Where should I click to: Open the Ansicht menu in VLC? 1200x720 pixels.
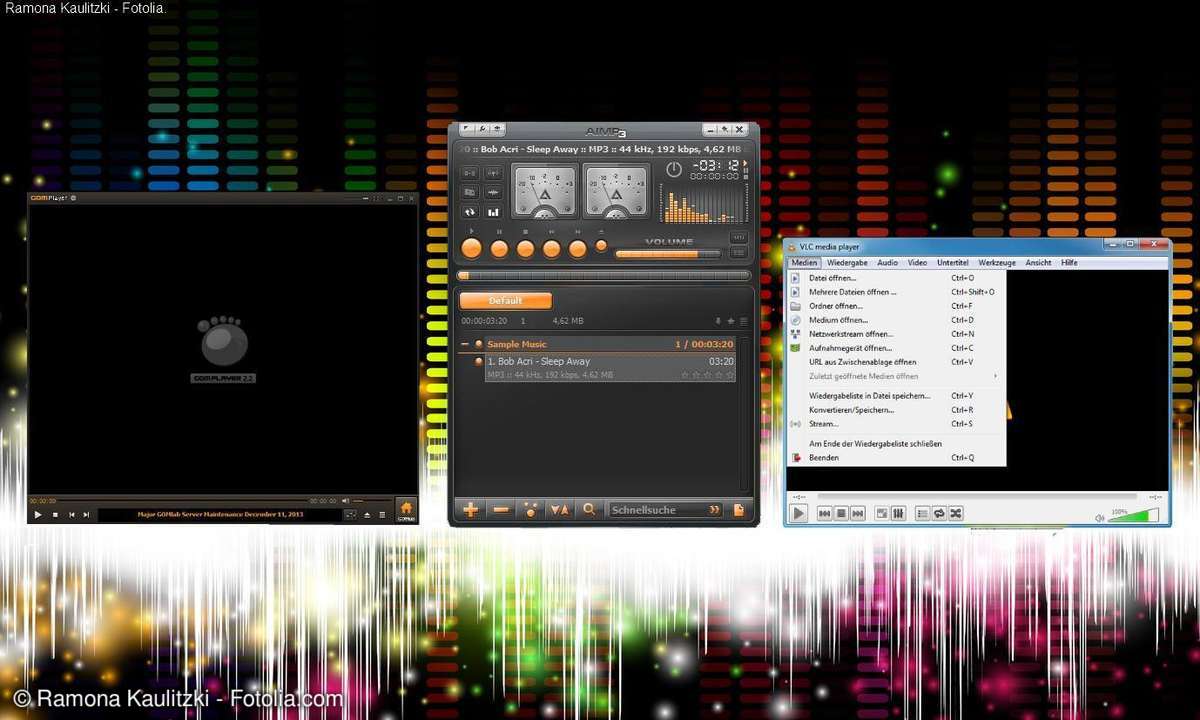(x=1038, y=263)
